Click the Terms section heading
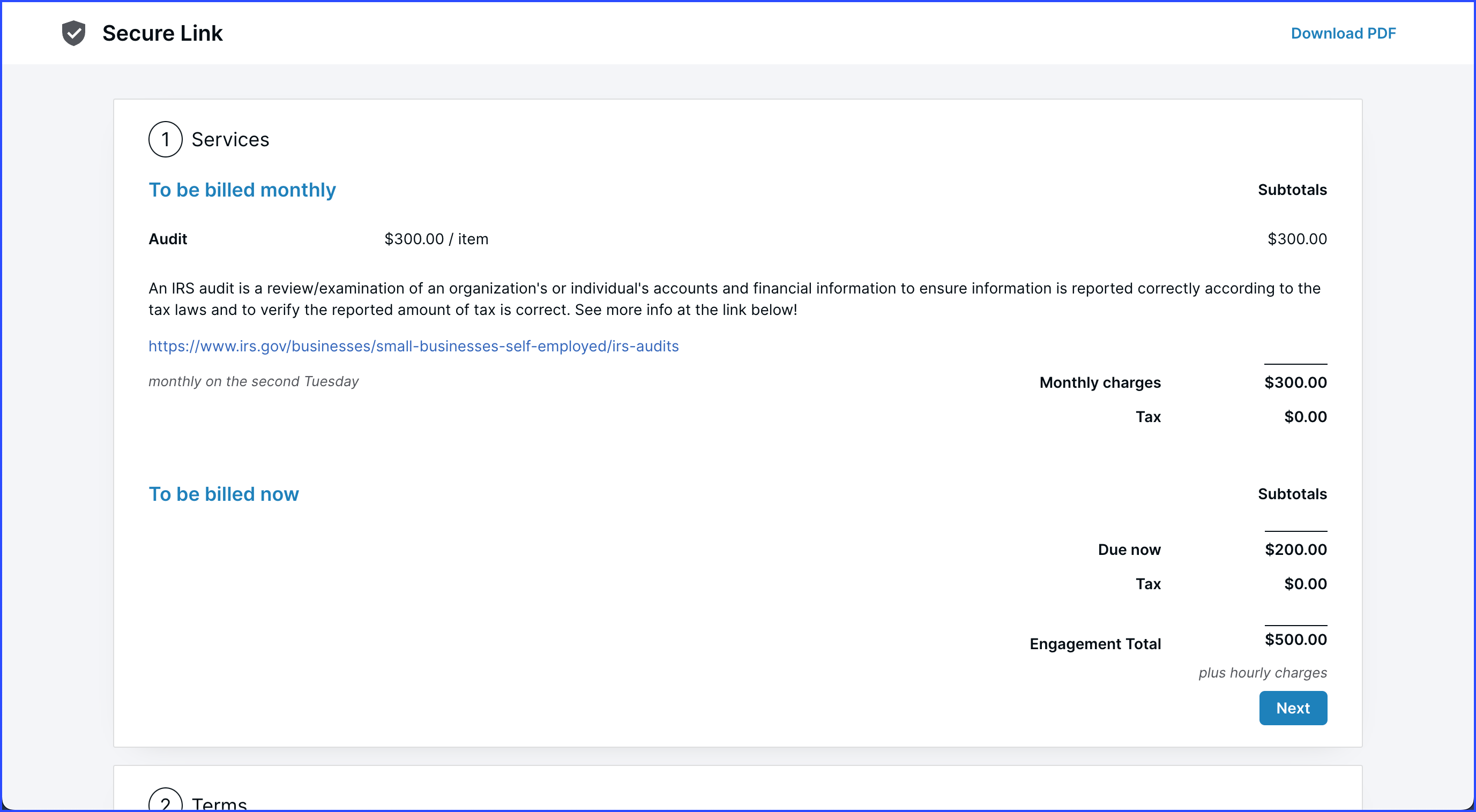 219,803
